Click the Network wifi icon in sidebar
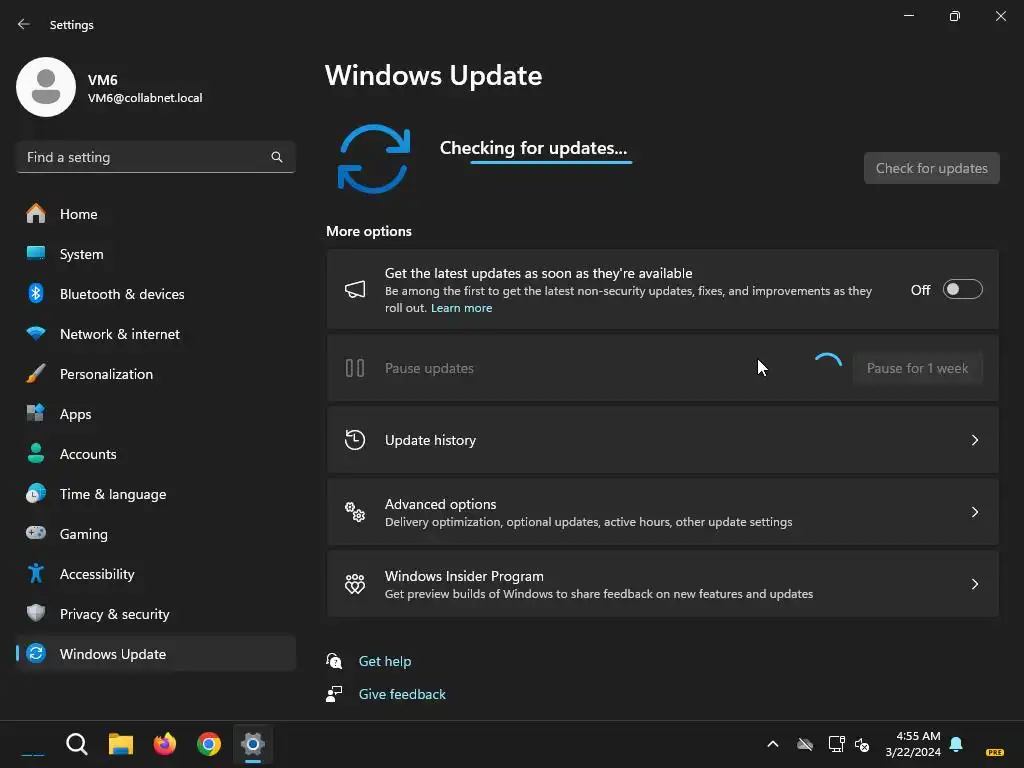Image resolution: width=1024 pixels, height=768 pixels. click(x=36, y=334)
